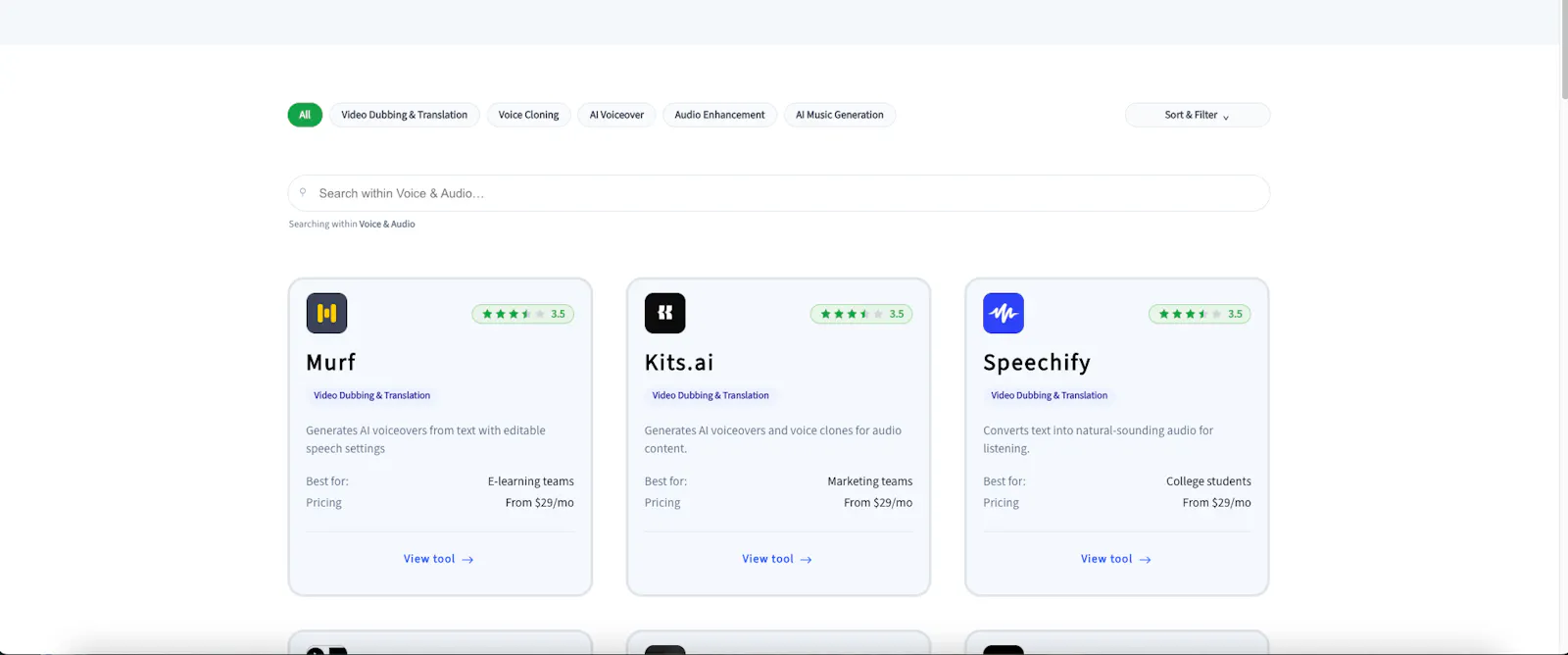Click Kits.ai's Video Dubbing & Translation tag
The height and width of the screenshot is (655, 1568).
[x=710, y=395]
